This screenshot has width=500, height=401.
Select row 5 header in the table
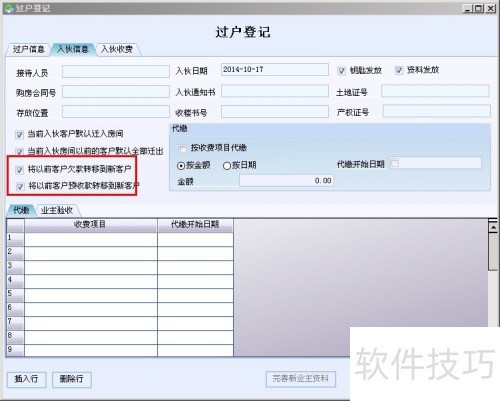15,295
